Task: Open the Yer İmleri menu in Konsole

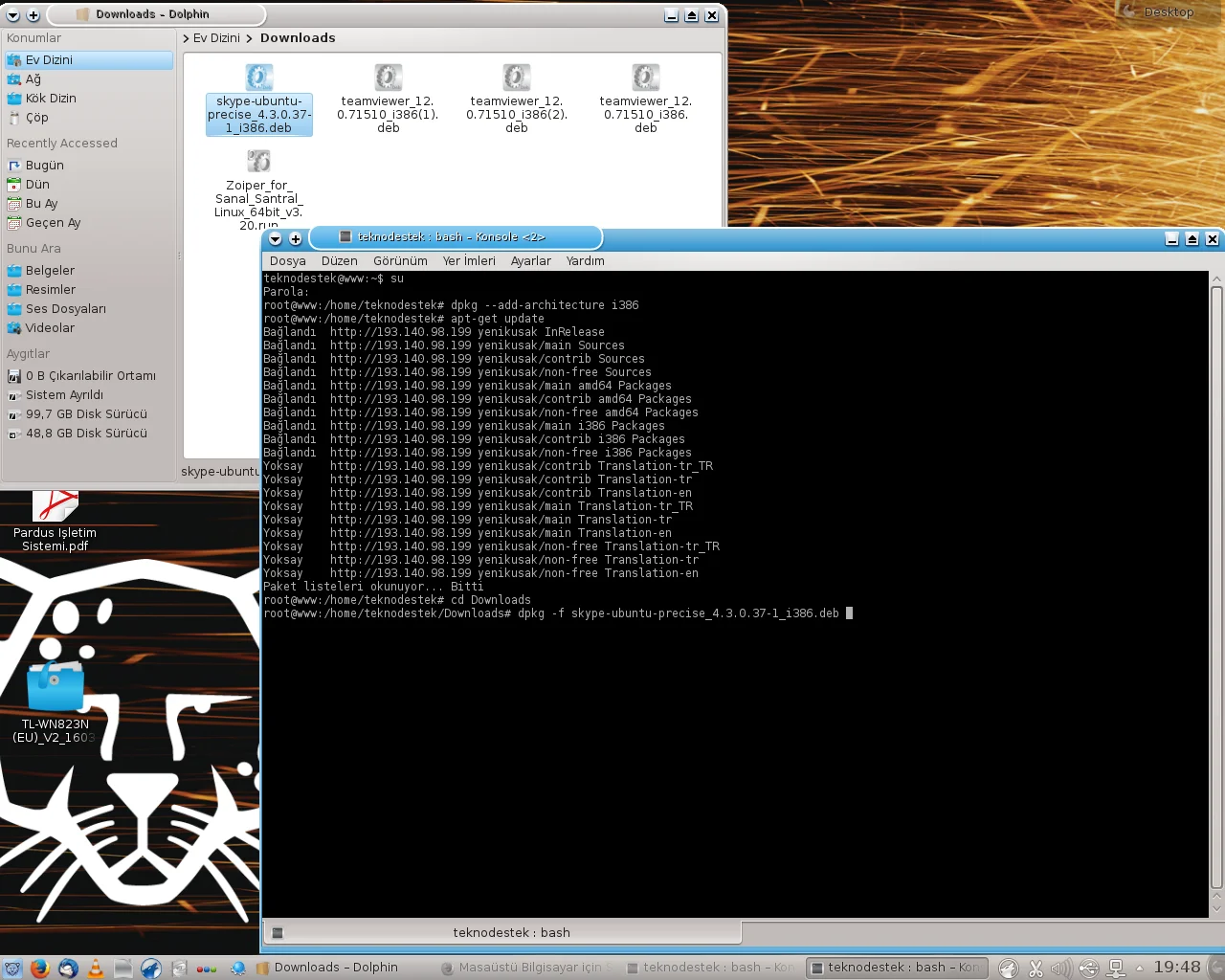Action: 469,260
